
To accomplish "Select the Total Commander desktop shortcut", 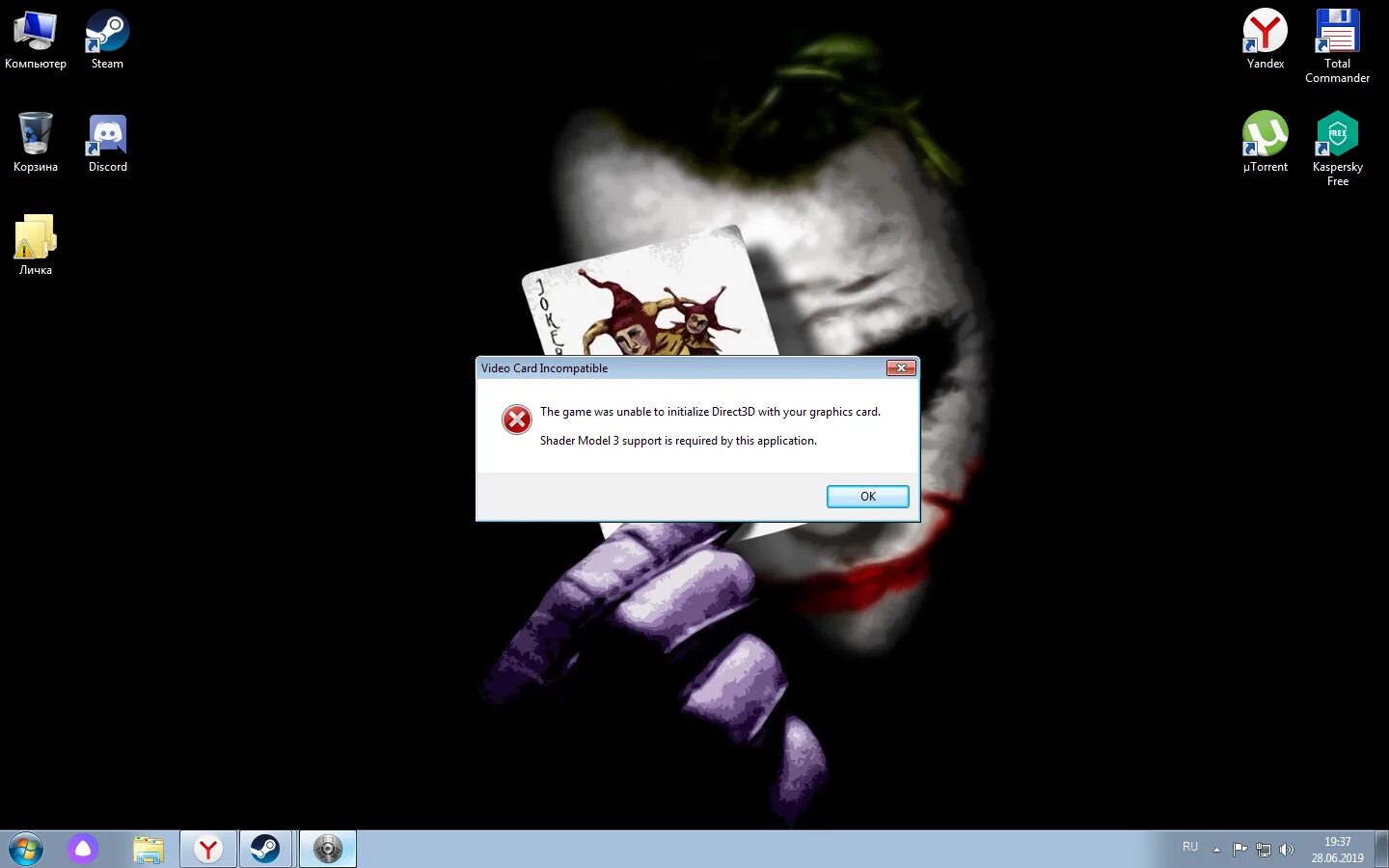I will point(1337,46).
